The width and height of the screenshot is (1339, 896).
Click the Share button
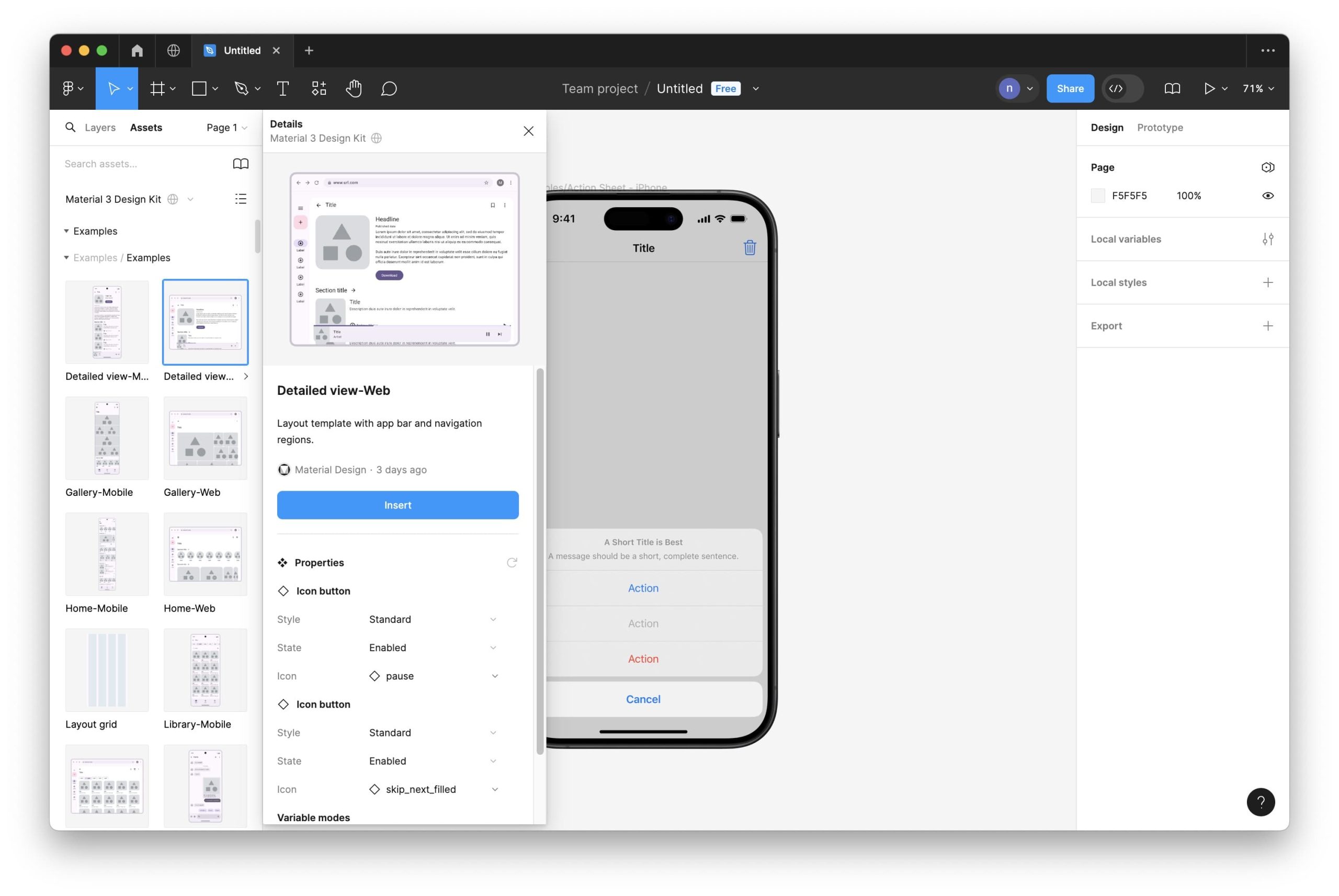(x=1070, y=88)
